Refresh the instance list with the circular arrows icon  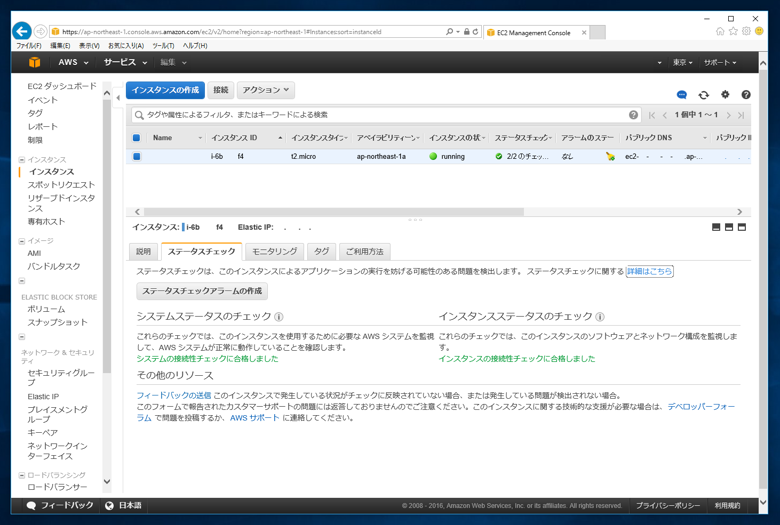click(x=703, y=95)
